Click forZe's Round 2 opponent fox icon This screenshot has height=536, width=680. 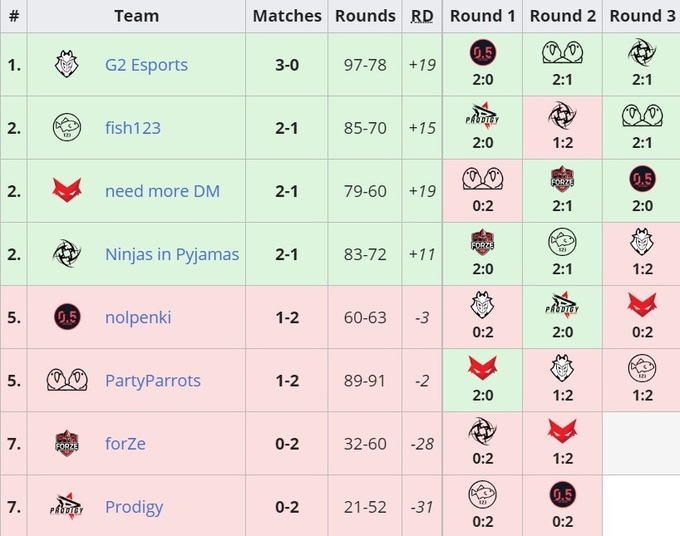[x=563, y=430]
